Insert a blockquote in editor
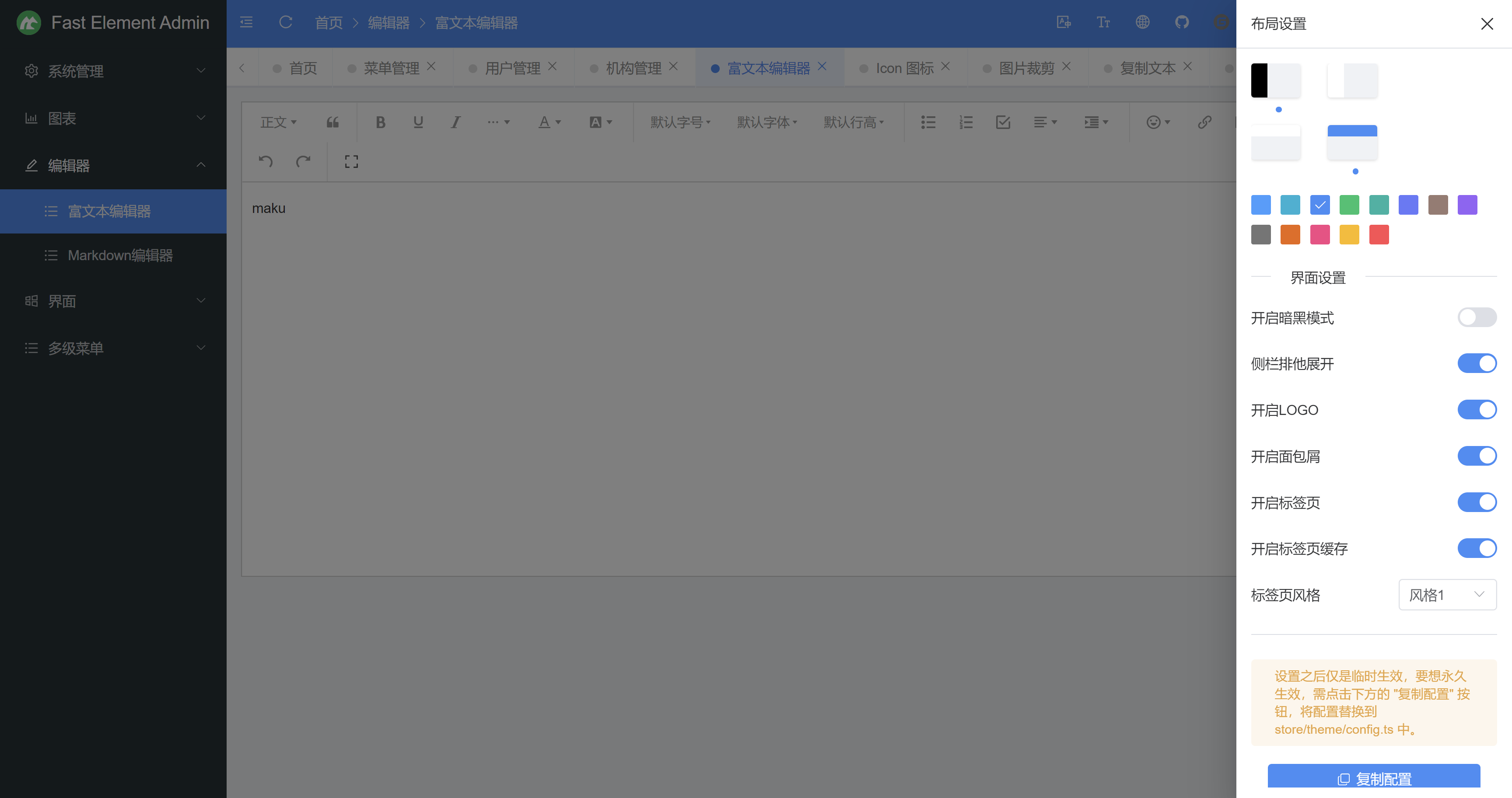This screenshot has width=1512, height=798. coord(333,122)
